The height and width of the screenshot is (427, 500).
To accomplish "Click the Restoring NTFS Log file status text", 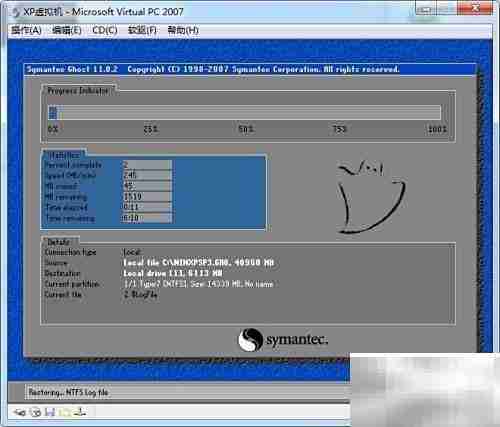I will (68, 392).
